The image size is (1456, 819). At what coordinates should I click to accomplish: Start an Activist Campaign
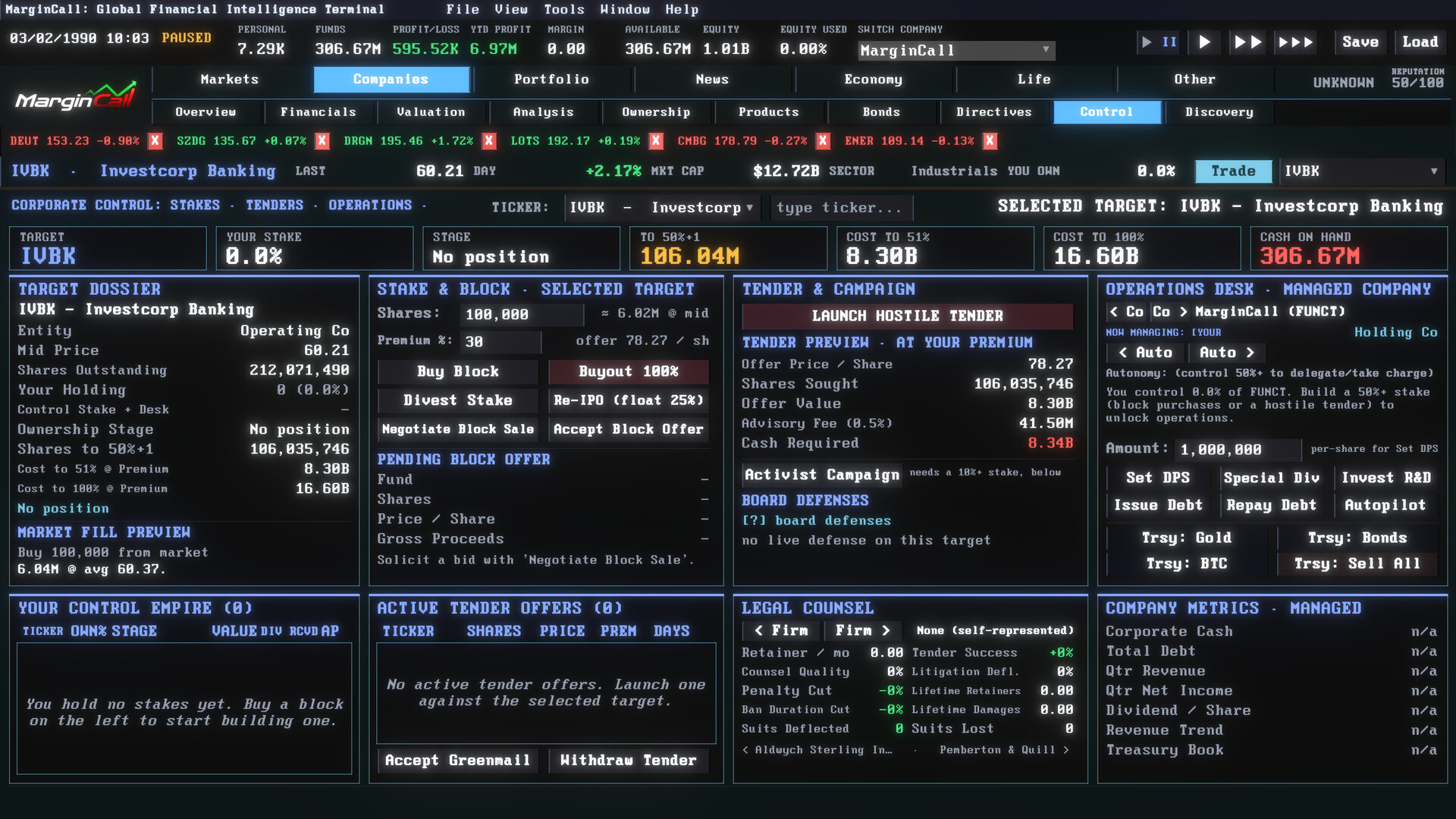point(822,475)
